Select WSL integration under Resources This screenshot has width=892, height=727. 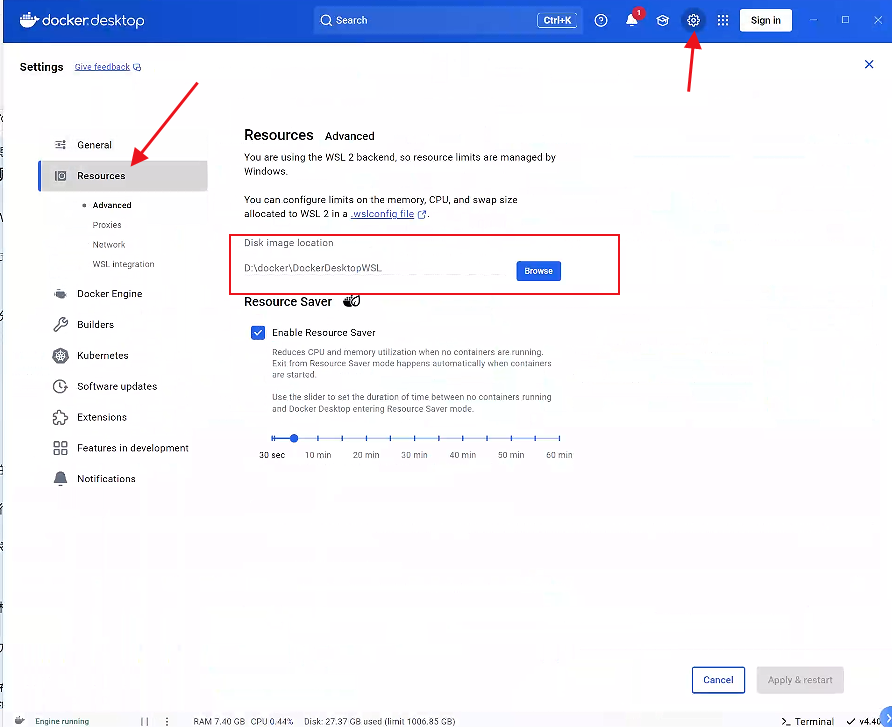coord(123,264)
